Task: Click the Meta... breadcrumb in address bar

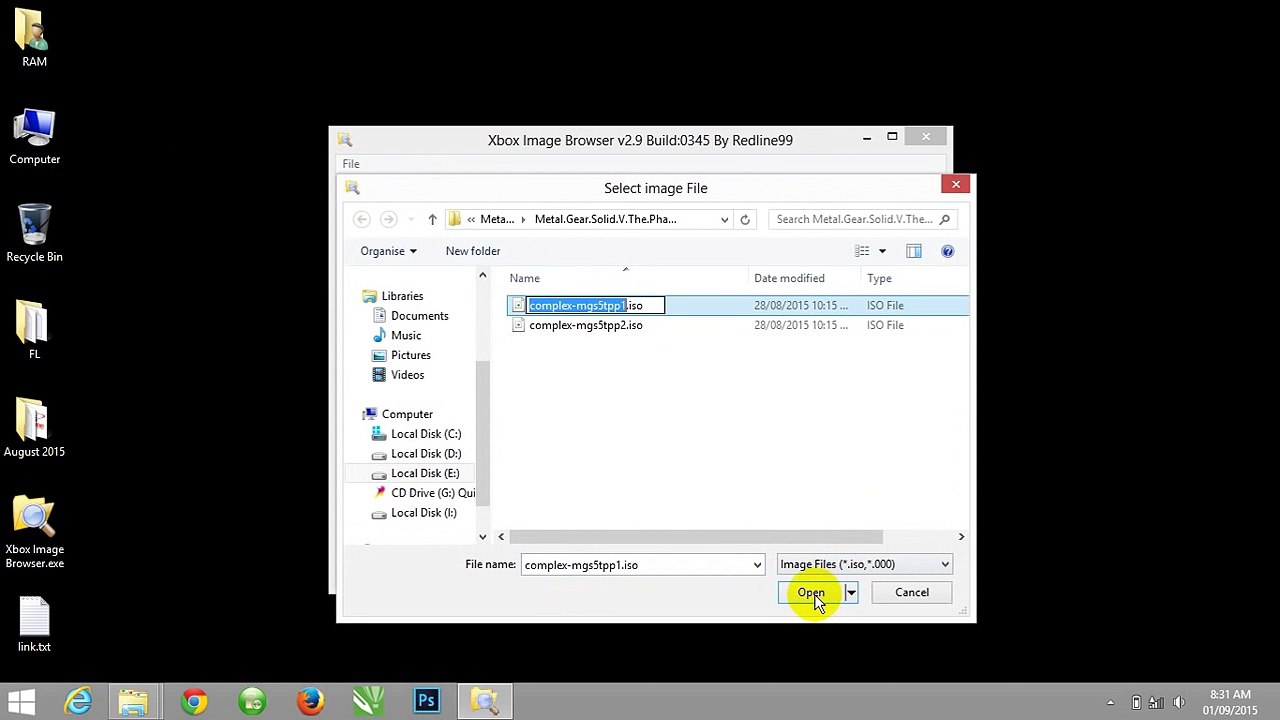Action: [x=497, y=219]
